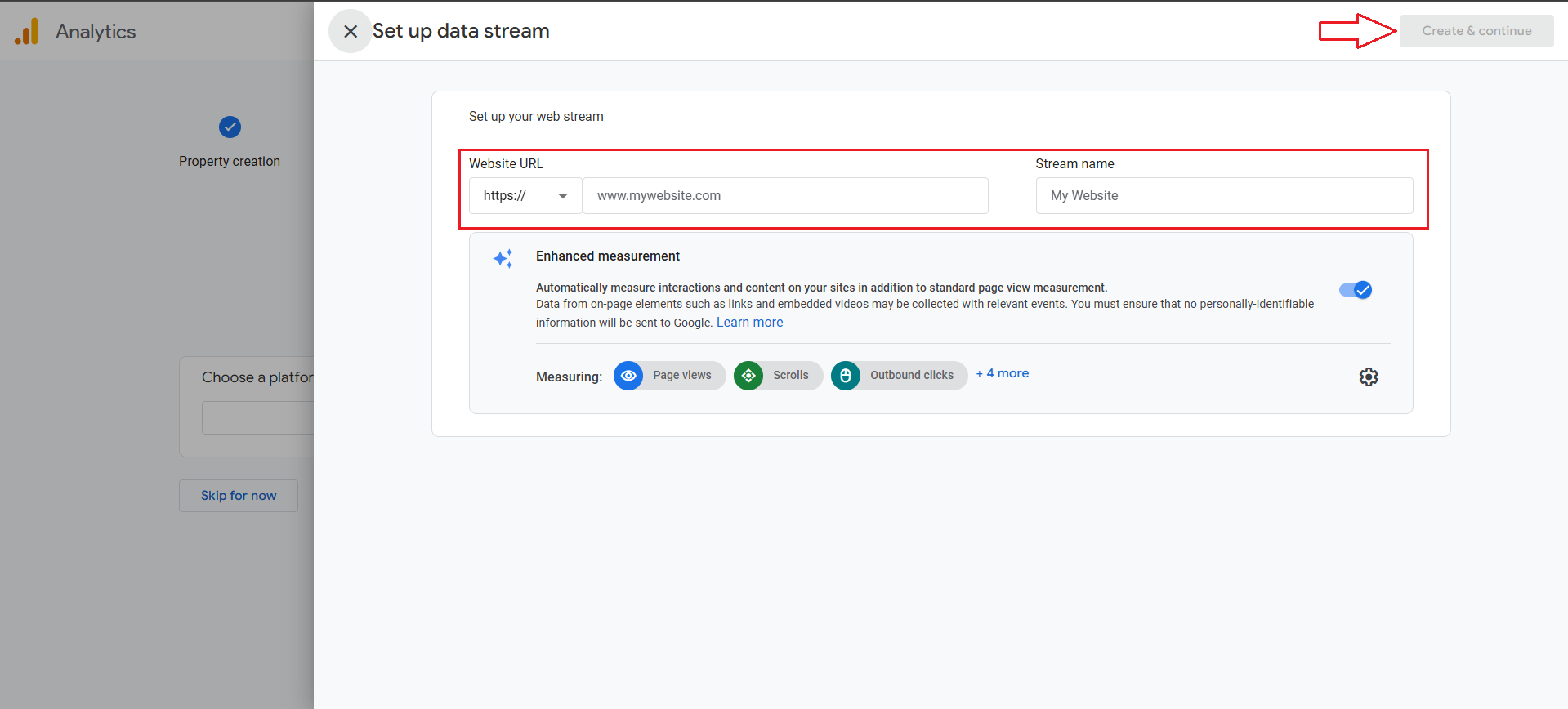Click the Outbound clicks mouse icon

click(846, 376)
